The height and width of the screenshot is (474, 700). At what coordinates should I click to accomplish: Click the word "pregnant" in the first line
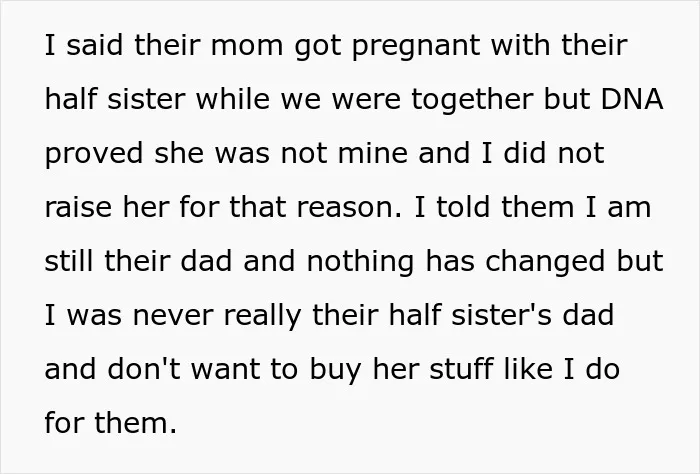[x=416, y=48]
